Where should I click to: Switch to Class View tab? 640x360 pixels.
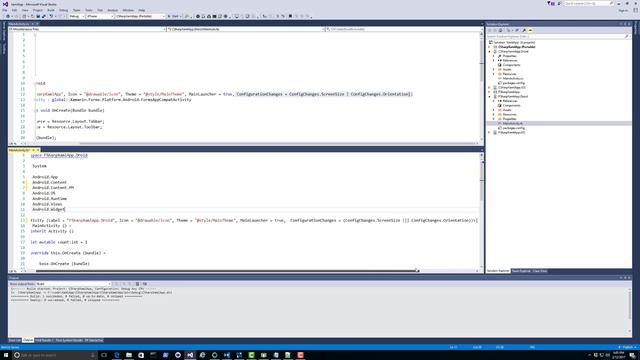tap(540, 271)
